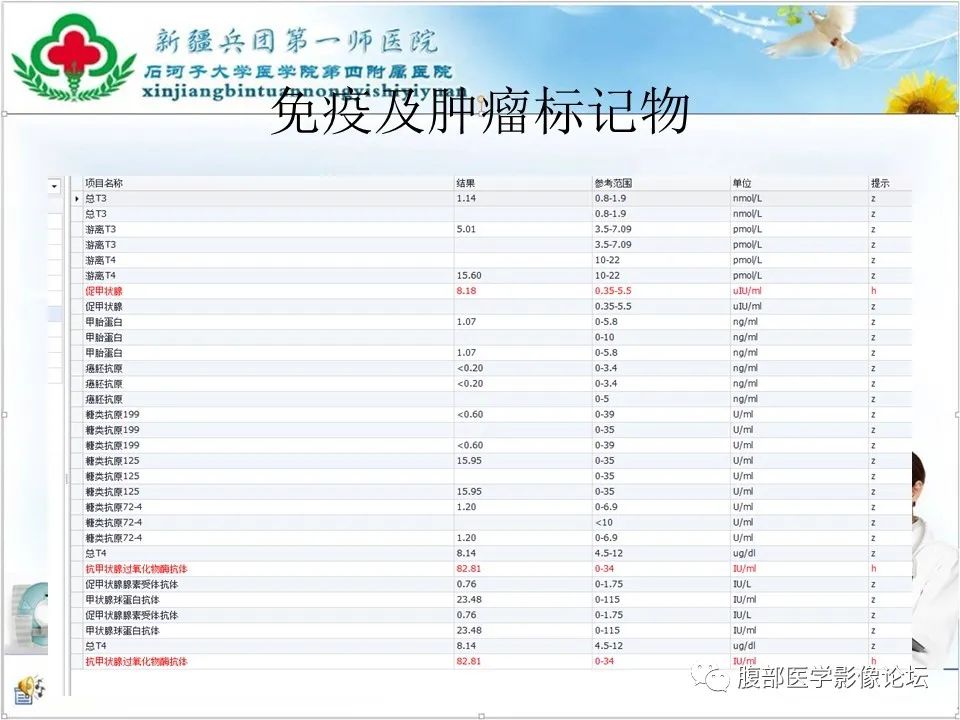960x720 pixels.
Task: Select the 0-5 reference range of 癌胚抗原
Action: [x=602, y=399]
